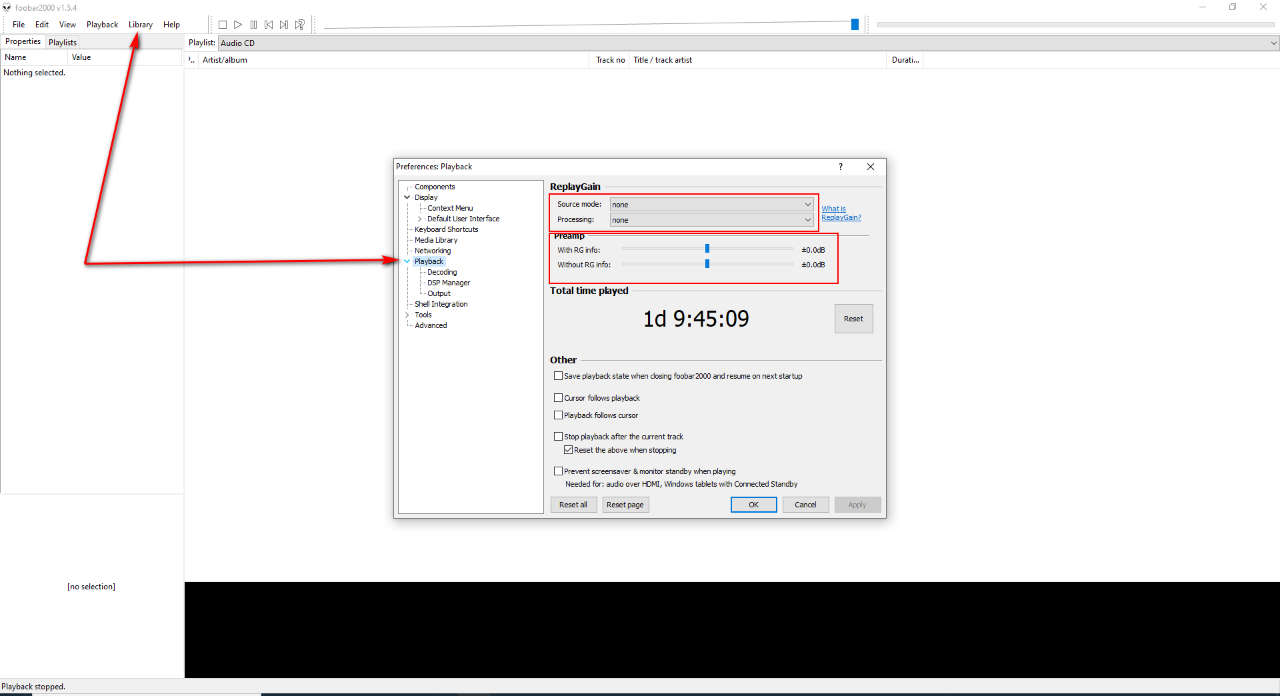1280x696 pixels.
Task: Select Decoding under Playback
Action: point(442,272)
